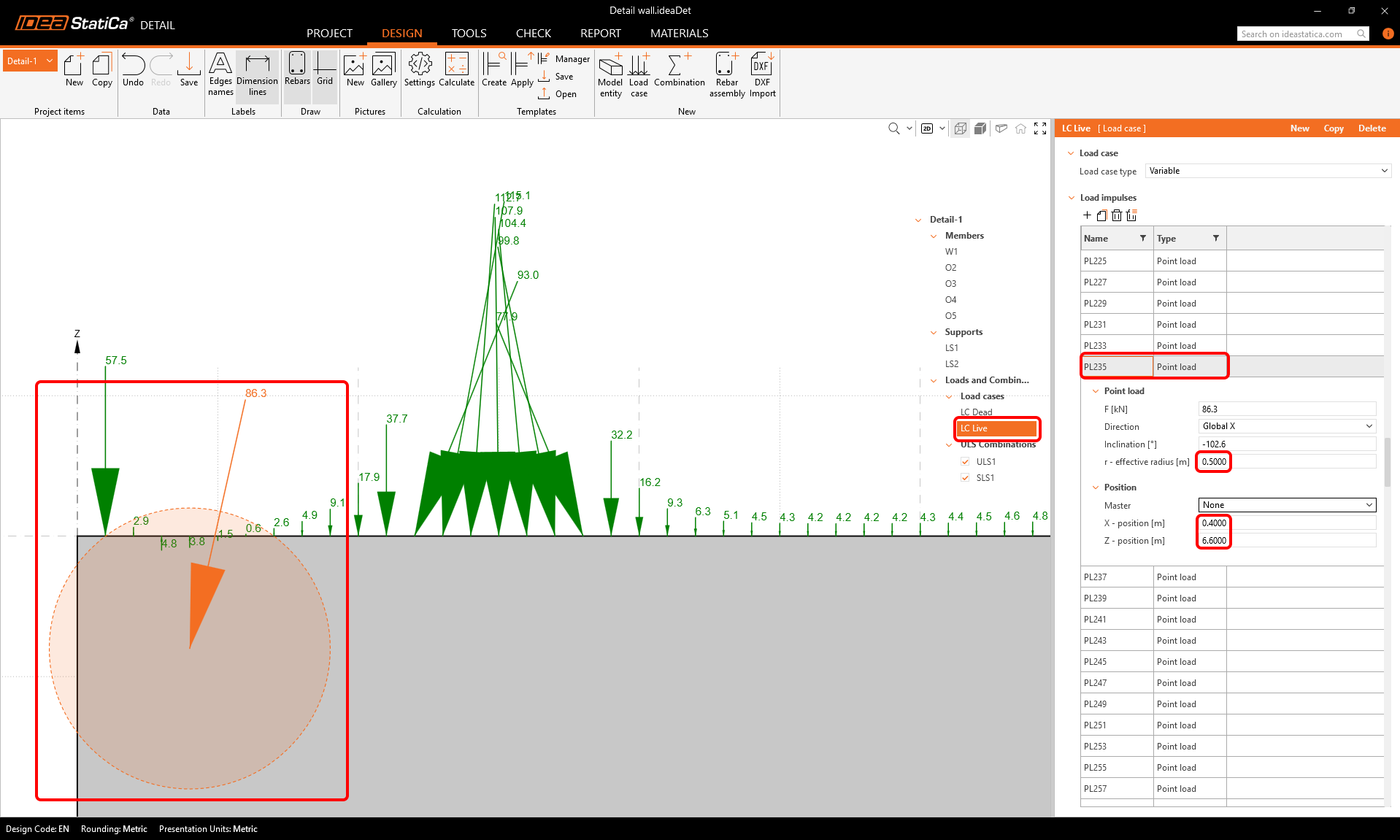Image resolution: width=1400 pixels, height=840 pixels.
Task: Click the Delete load case button
Action: tap(1372, 128)
